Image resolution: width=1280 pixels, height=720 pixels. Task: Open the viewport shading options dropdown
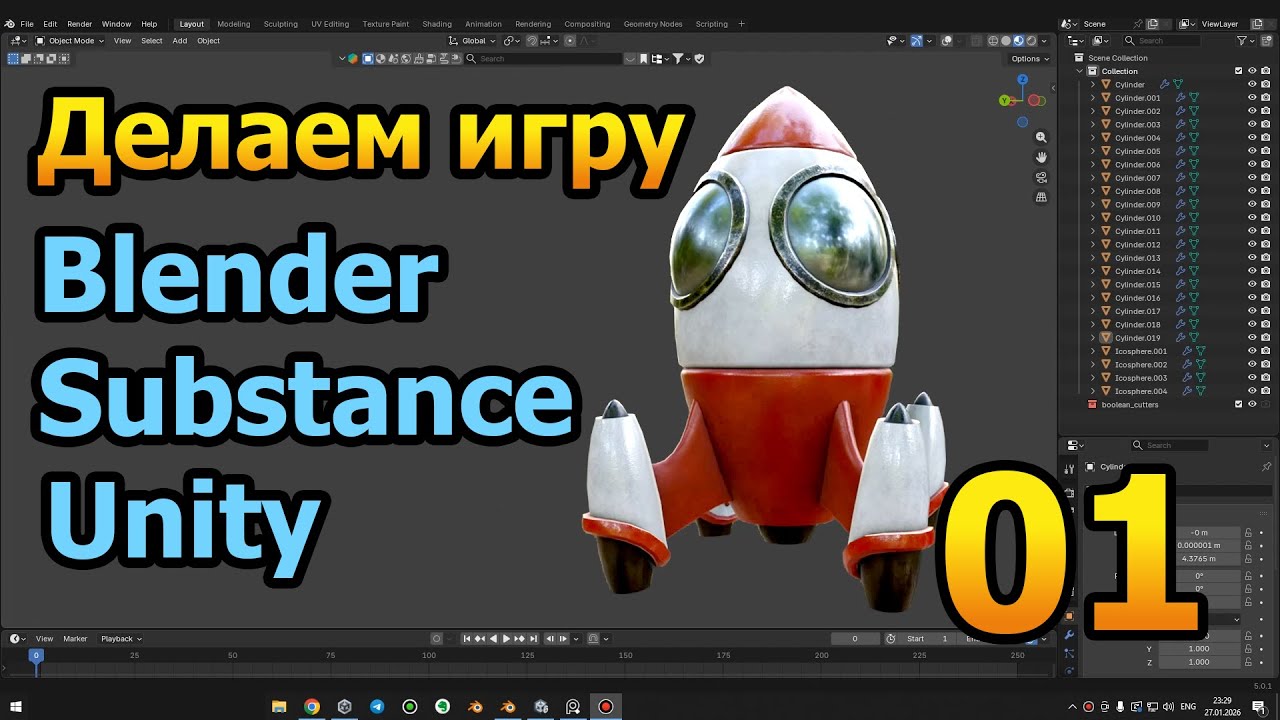click(1045, 41)
